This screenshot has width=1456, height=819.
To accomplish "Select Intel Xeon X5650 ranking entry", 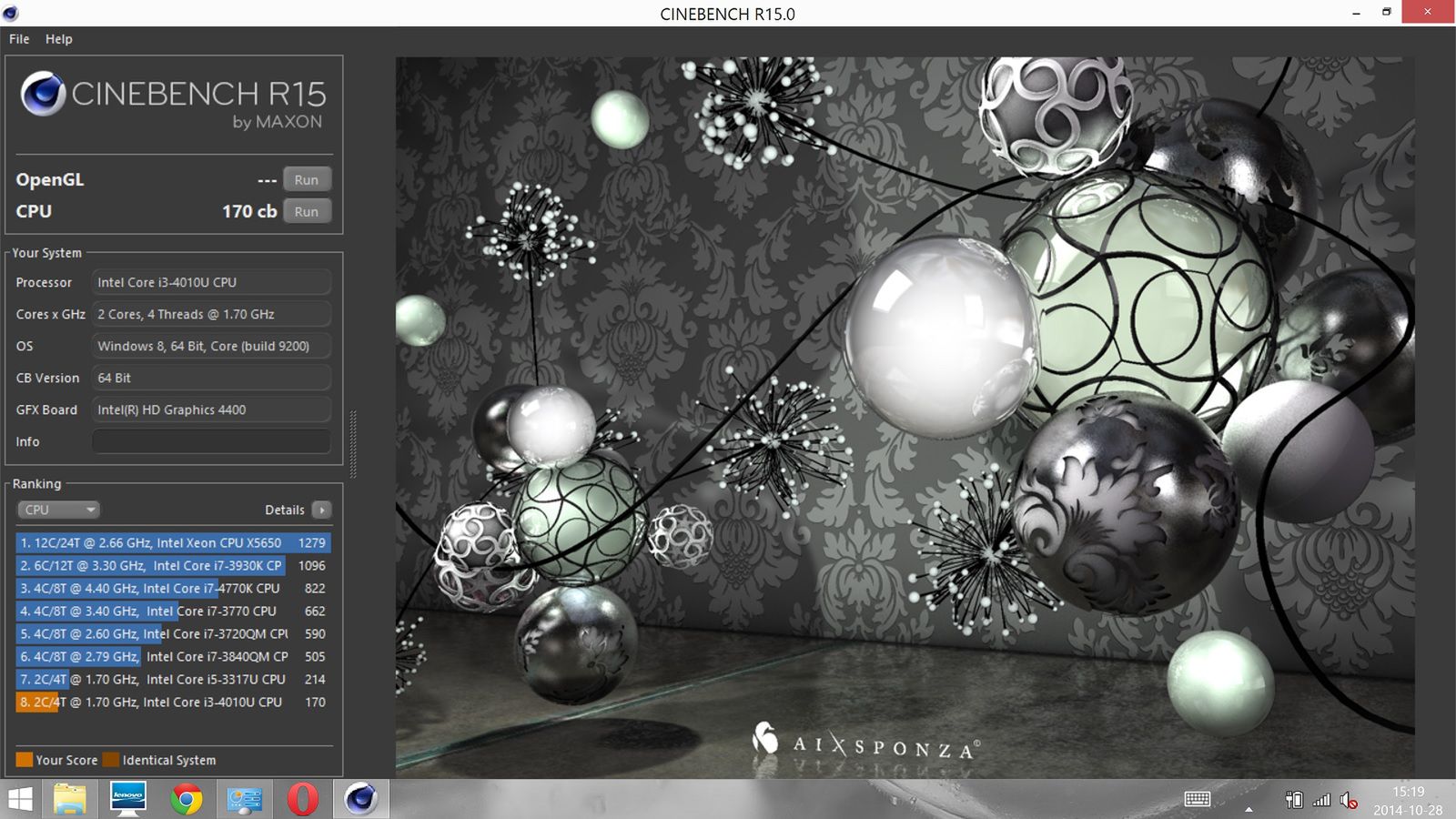I will (x=173, y=542).
